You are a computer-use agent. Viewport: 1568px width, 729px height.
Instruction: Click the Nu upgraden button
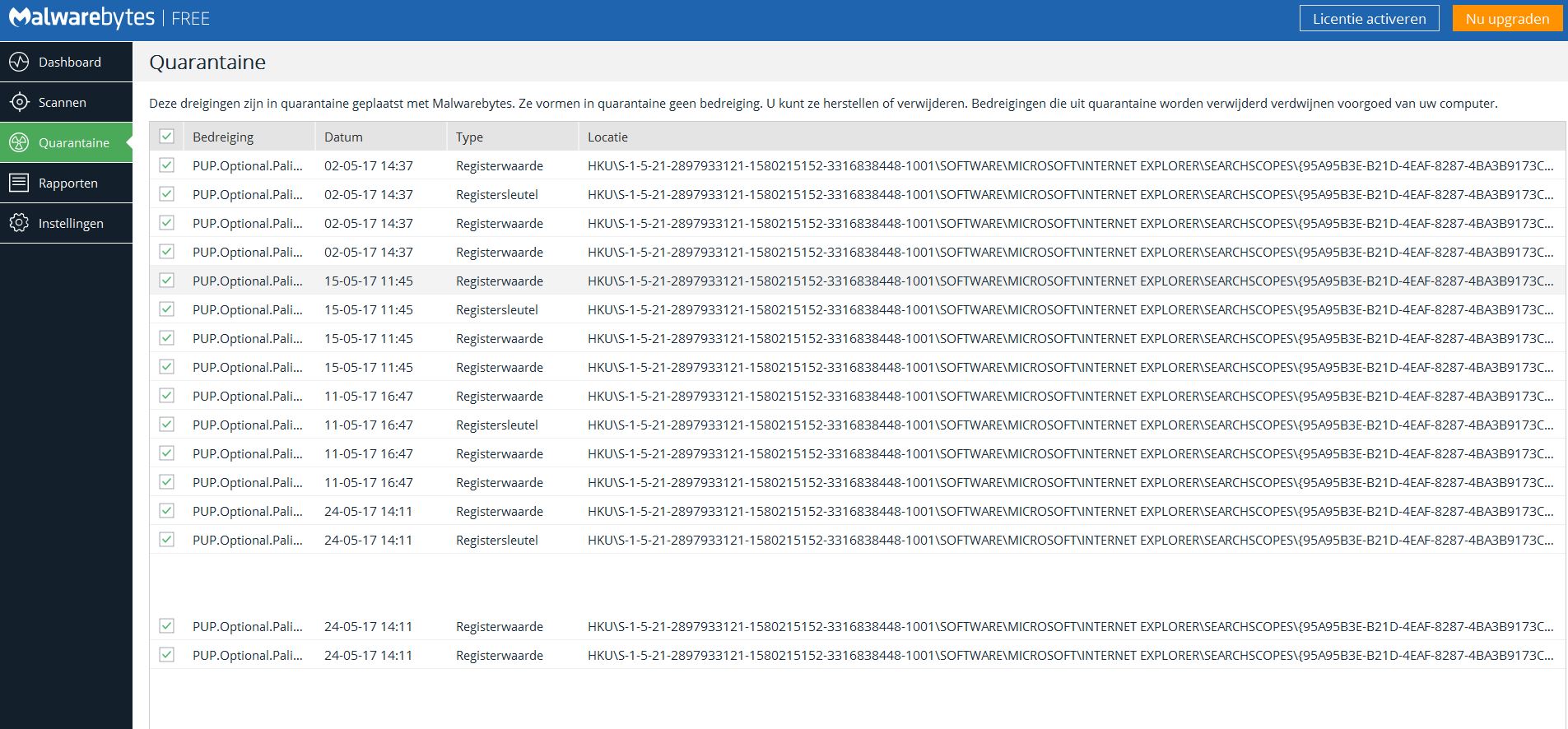tap(1507, 18)
